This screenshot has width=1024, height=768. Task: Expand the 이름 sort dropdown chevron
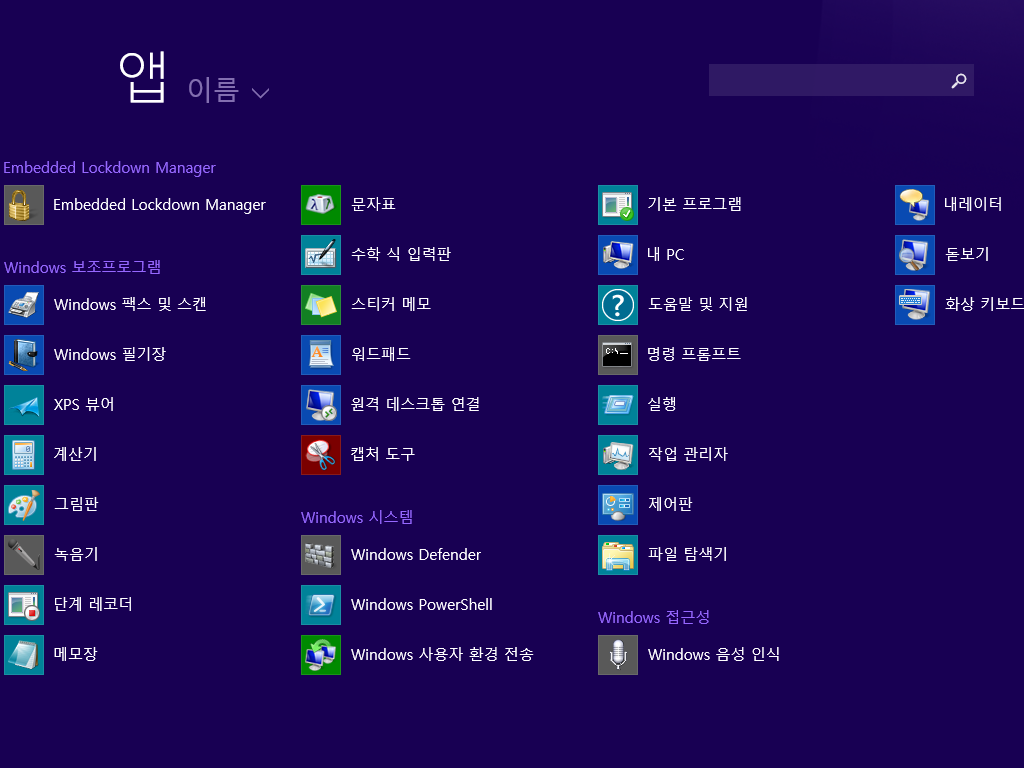click(261, 93)
